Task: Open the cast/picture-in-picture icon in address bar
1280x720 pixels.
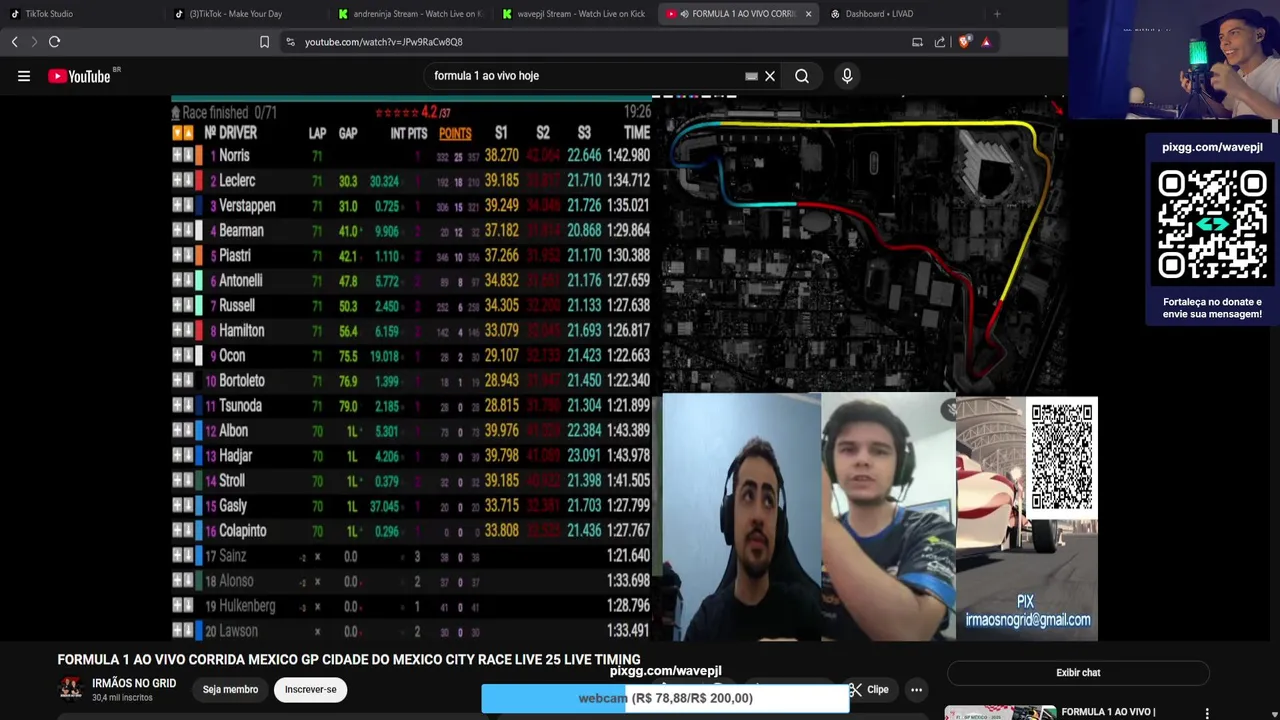Action: pos(917,42)
